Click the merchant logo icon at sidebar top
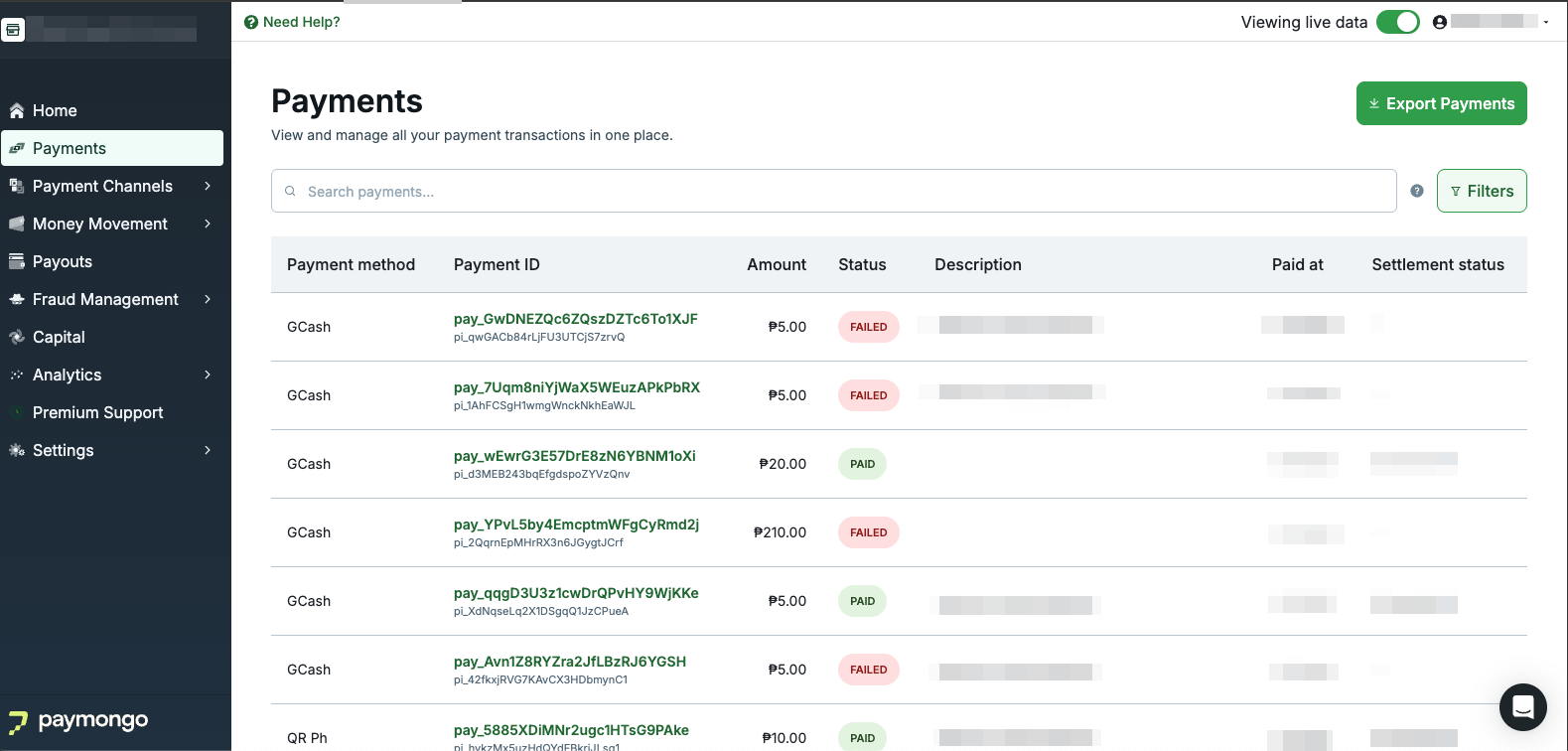This screenshot has width=1568, height=751. (x=13, y=30)
